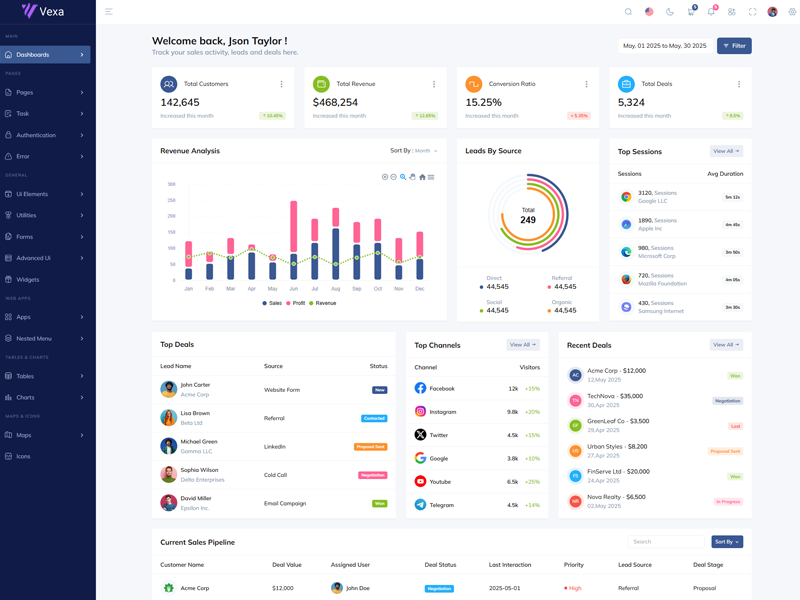Open Sort By dropdown in Sales Pipeline
800x600 pixels.
[727, 542]
